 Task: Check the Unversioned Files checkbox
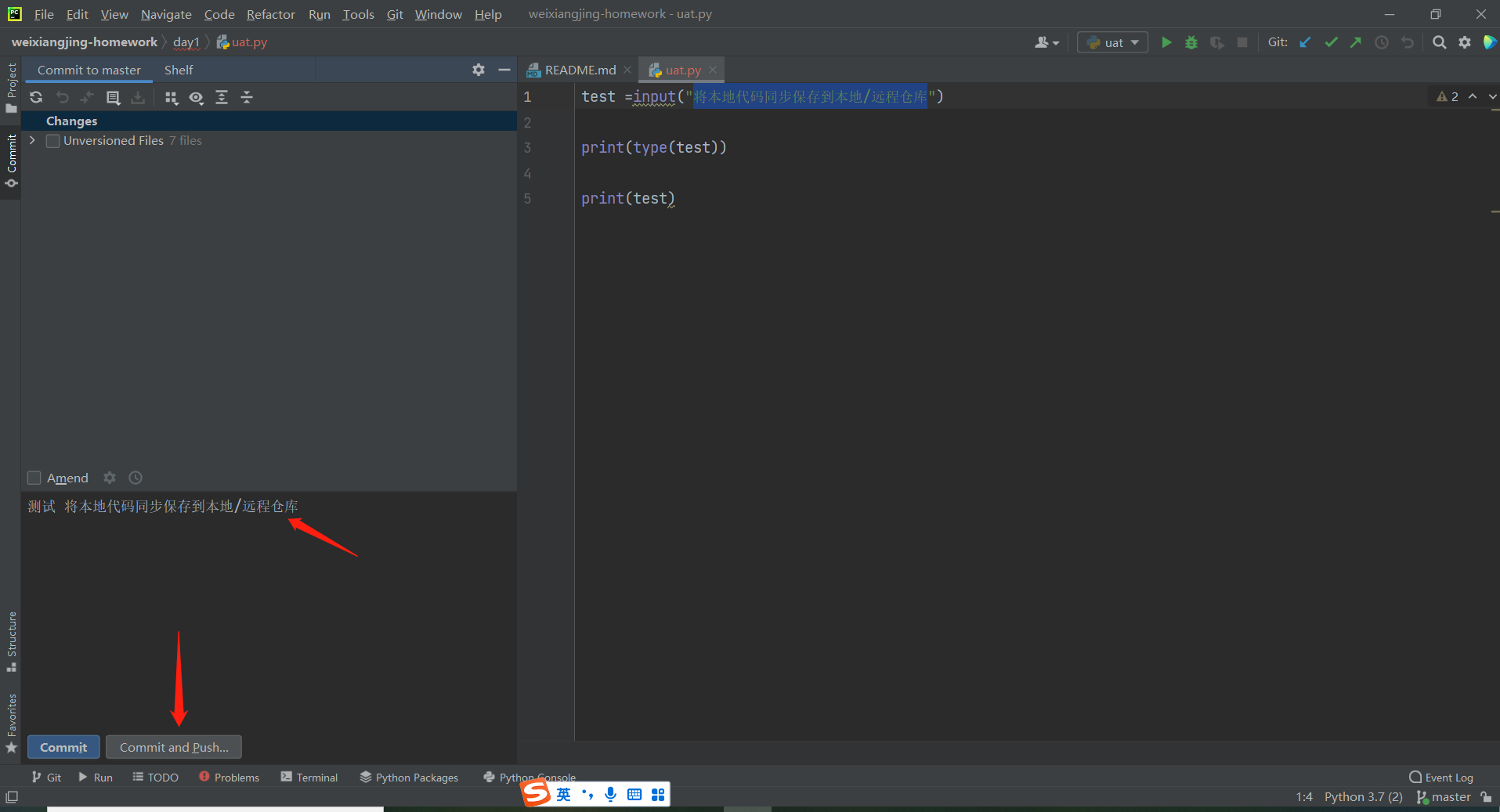click(53, 141)
